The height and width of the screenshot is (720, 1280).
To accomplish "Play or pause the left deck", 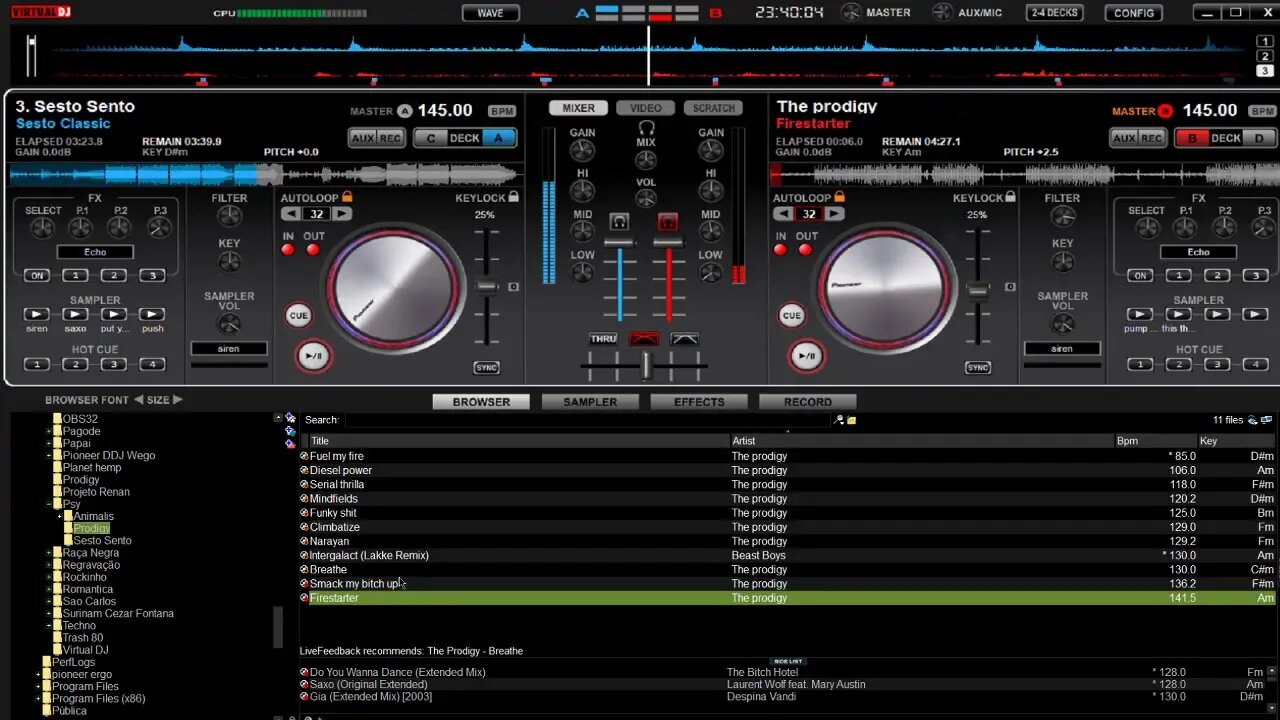I will click(x=313, y=355).
